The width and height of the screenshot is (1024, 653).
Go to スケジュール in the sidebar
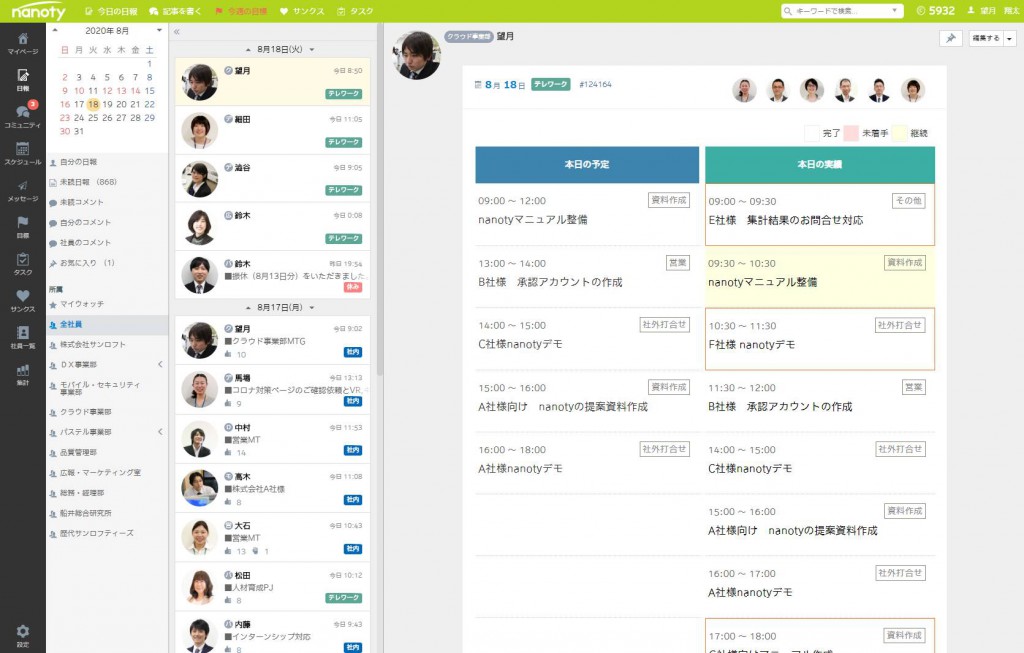[23, 153]
